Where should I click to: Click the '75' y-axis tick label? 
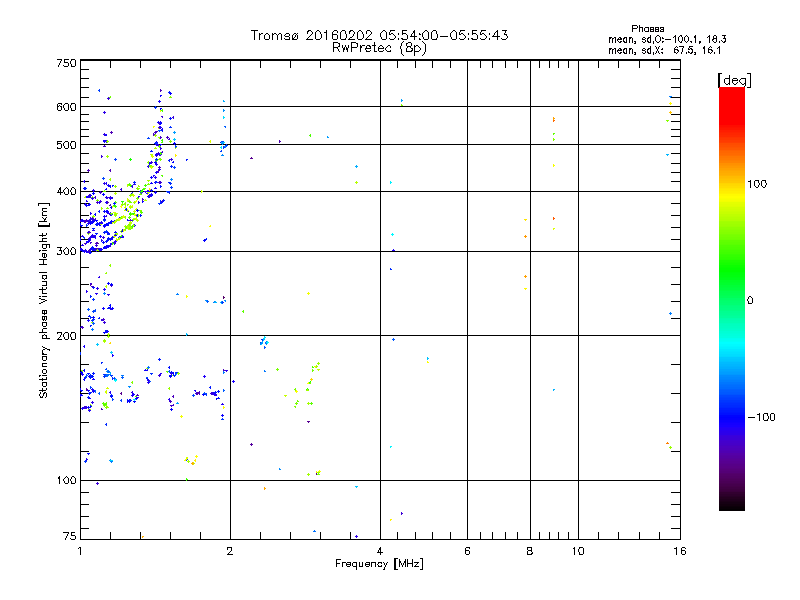[70, 536]
